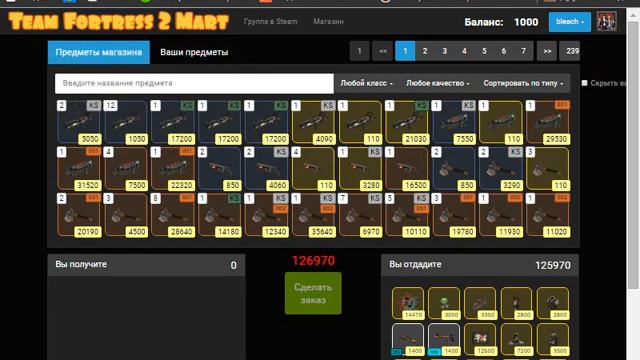Screen dimensions: 640x360
Task: Open the Любое качество filter dropdown
Action: [x=438, y=83]
